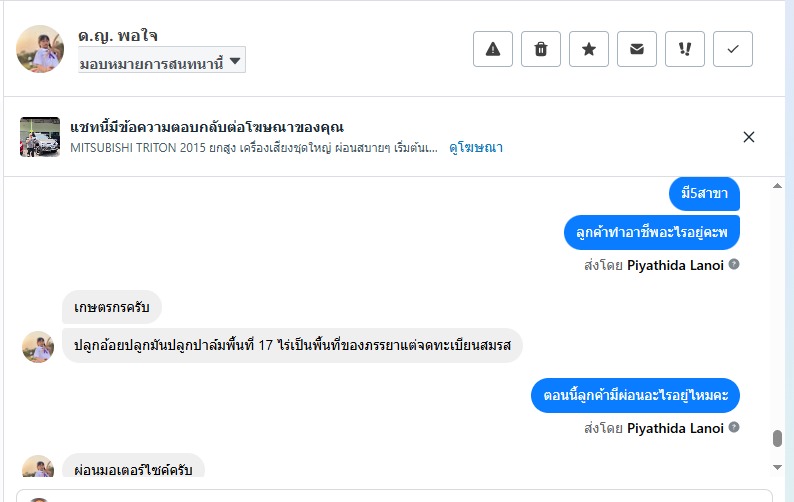
Task: Click the message bubble เกษตรกรครับ
Action: (x=112, y=307)
